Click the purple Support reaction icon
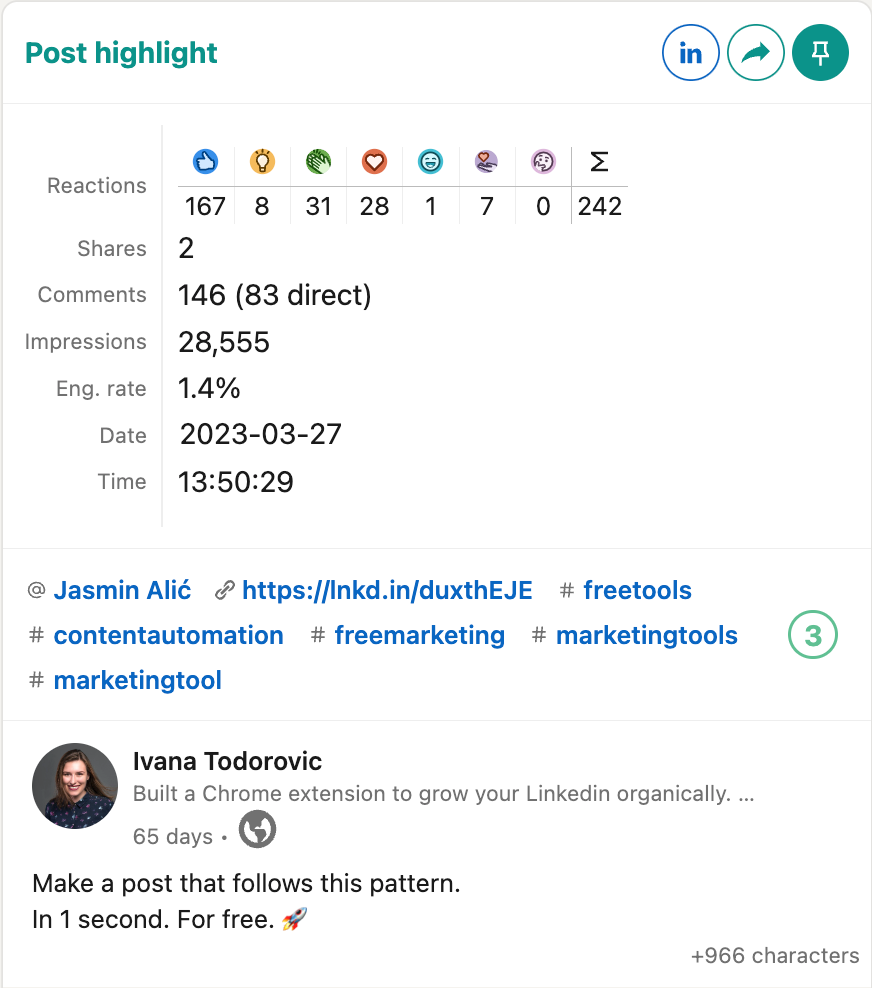Screen dimensions: 872x988 (486, 161)
